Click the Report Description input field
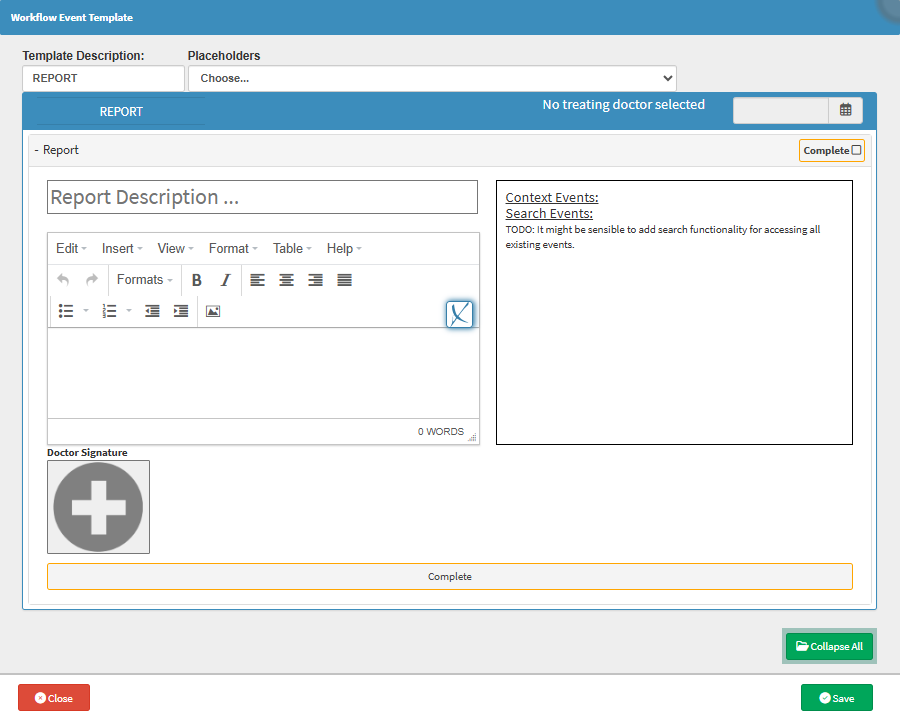 pyautogui.click(x=262, y=197)
